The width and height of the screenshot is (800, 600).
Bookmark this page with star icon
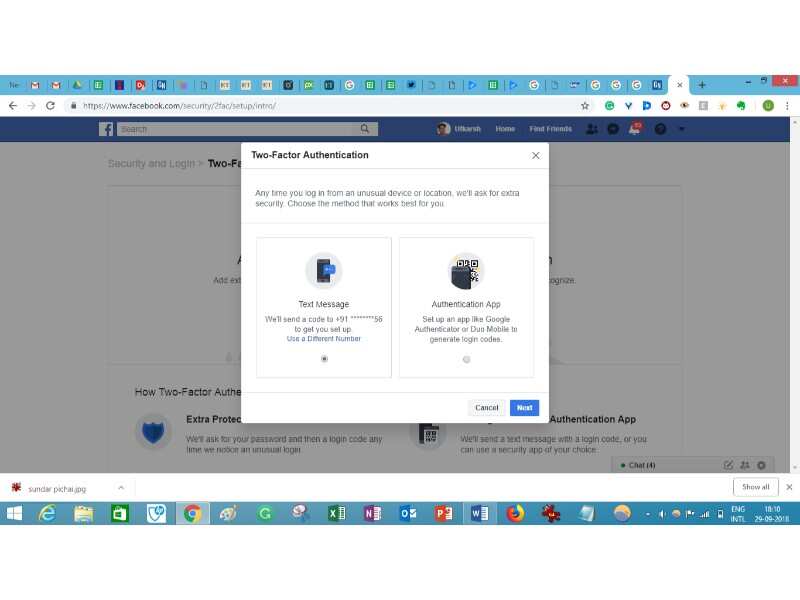(585, 105)
